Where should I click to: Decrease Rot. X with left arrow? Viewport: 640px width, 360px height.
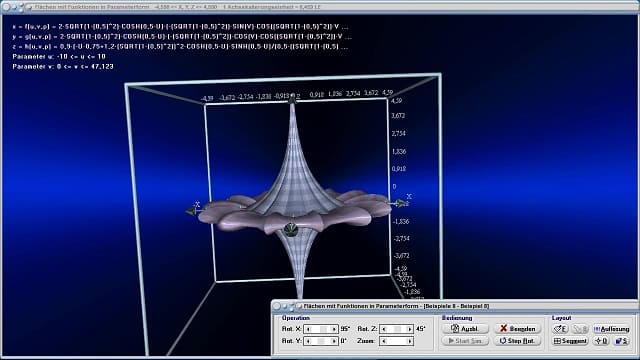308,329
